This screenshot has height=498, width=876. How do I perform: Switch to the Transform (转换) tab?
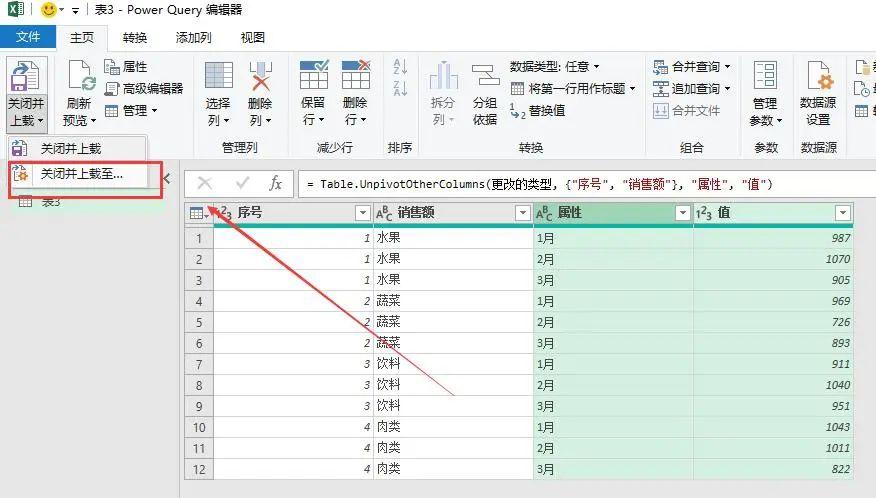click(x=135, y=38)
